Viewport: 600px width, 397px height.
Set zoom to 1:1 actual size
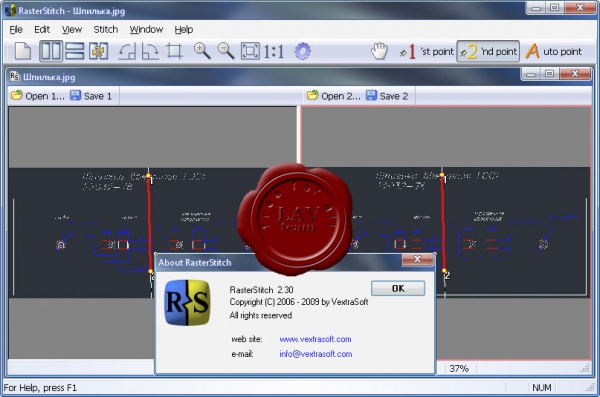pyautogui.click(x=274, y=51)
